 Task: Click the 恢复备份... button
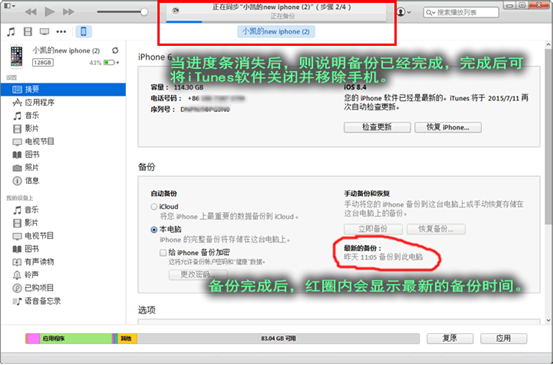pyautogui.click(x=436, y=229)
